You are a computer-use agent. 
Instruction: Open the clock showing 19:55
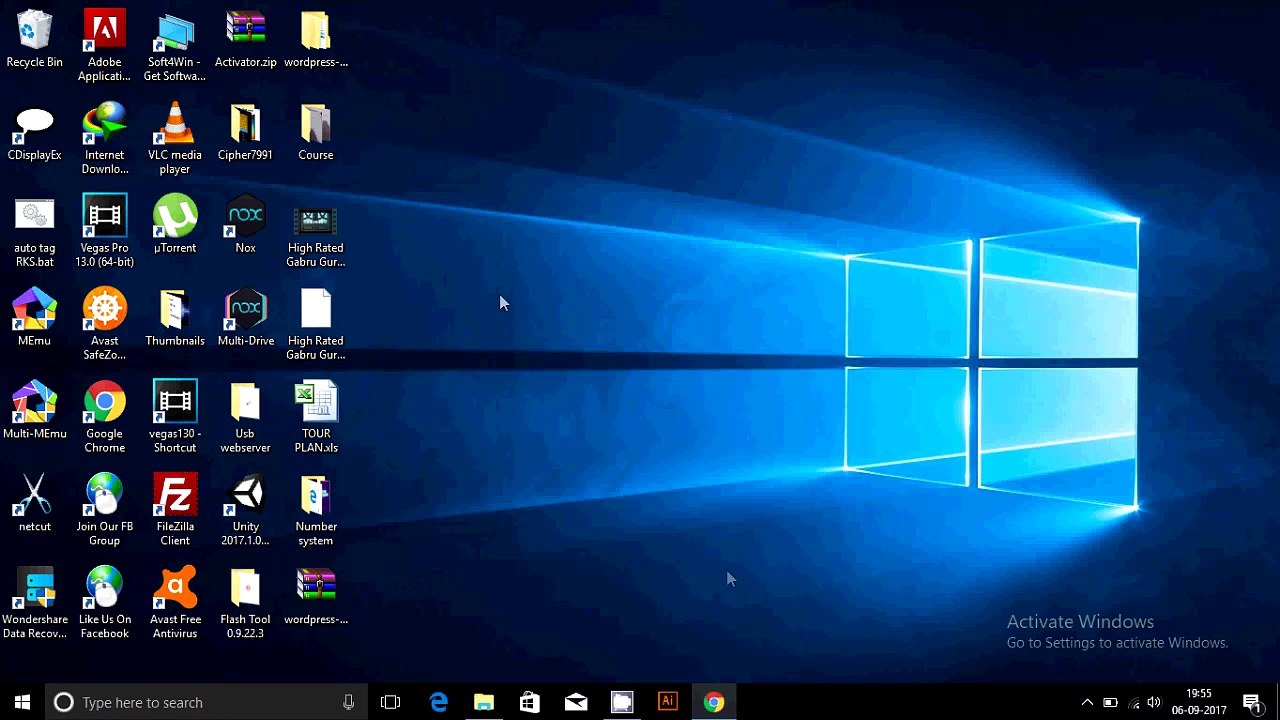pos(1199,702)
